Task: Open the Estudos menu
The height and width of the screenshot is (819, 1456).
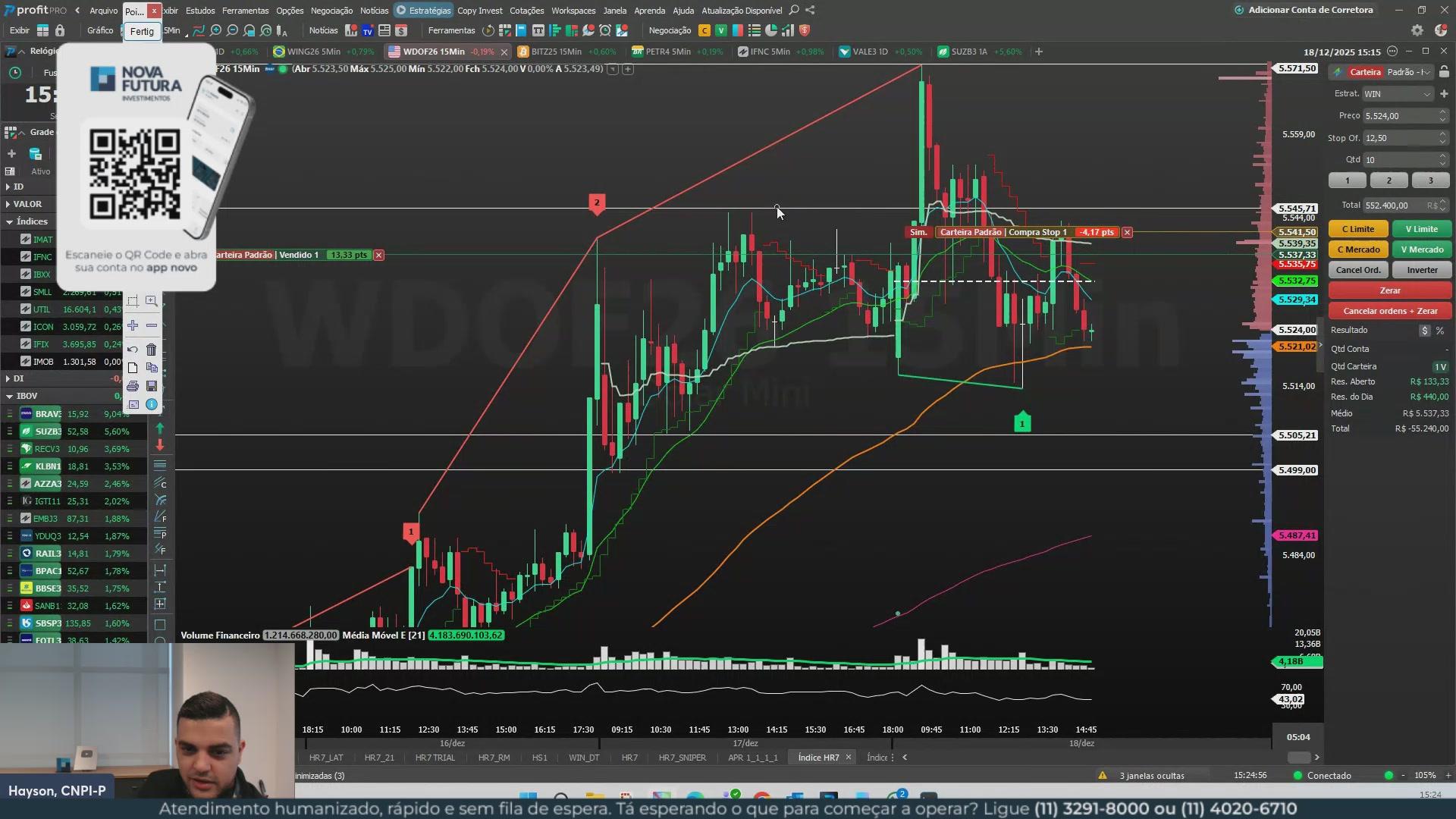Action: tap(200, 11)
